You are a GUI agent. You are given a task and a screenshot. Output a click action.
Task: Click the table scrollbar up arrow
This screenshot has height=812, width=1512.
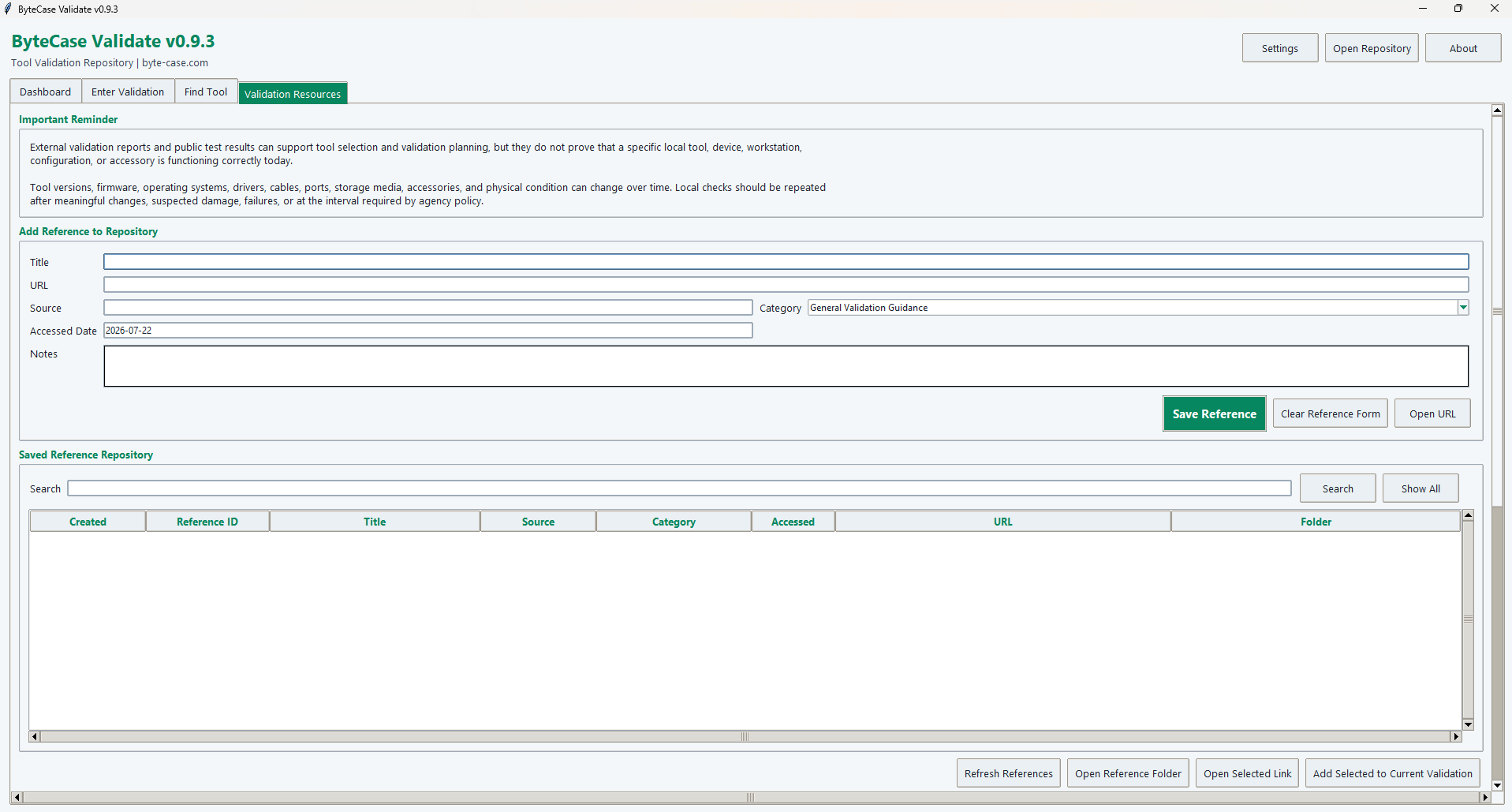click(1468, 515)
